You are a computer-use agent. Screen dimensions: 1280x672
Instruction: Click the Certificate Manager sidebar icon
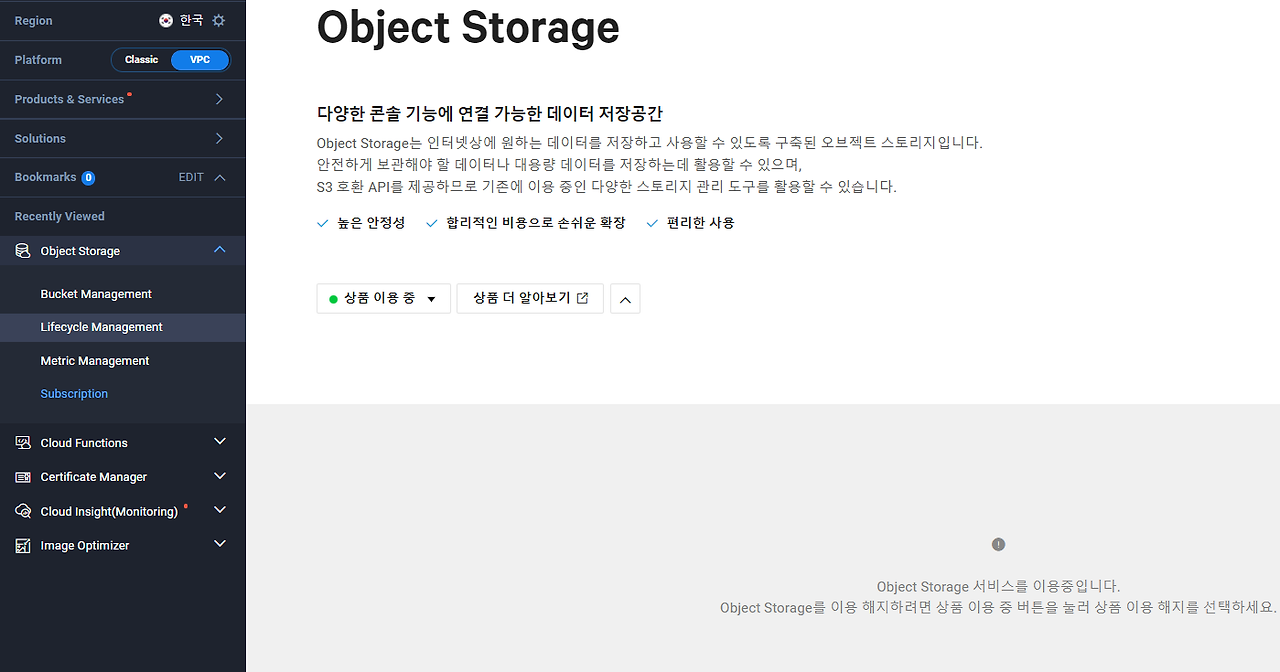tap(23, 477)
